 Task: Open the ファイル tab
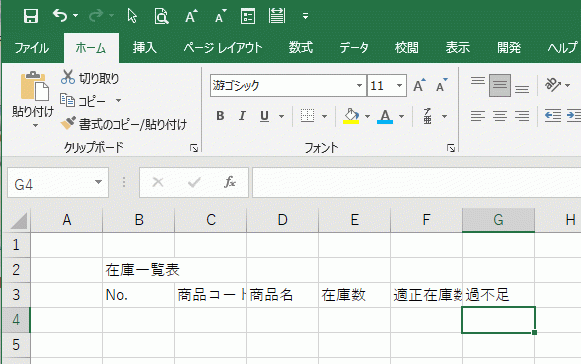(31, 48)
